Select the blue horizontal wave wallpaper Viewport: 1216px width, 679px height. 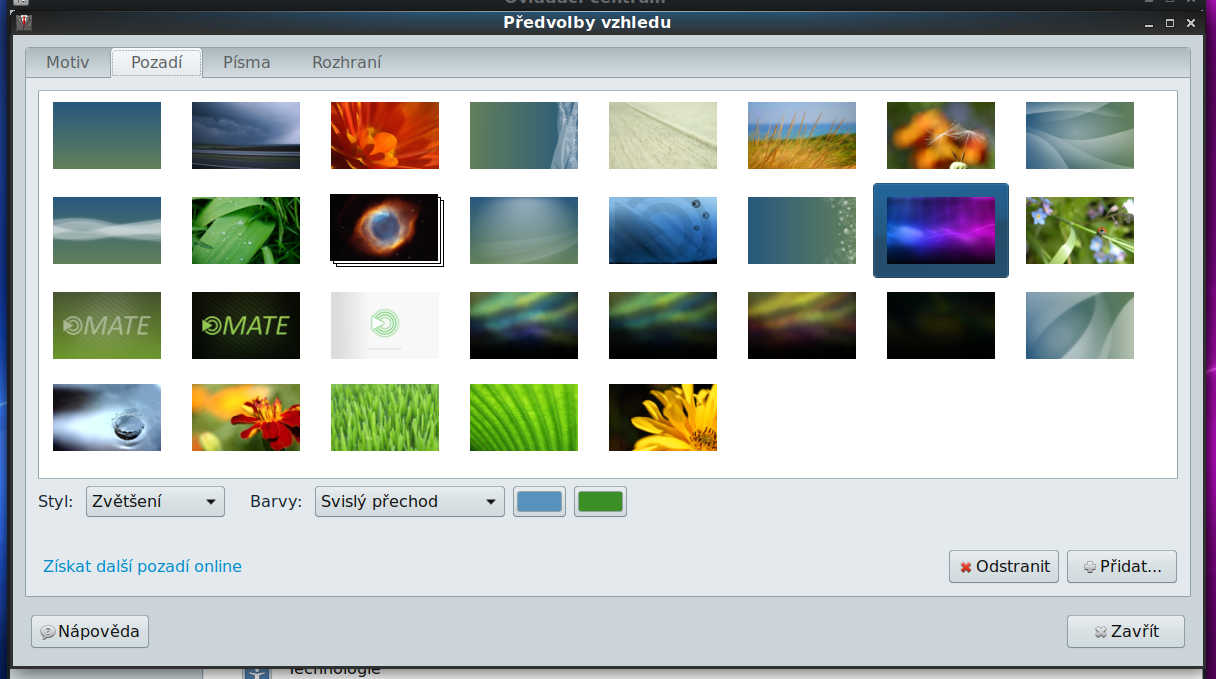(x=107, y=230)
